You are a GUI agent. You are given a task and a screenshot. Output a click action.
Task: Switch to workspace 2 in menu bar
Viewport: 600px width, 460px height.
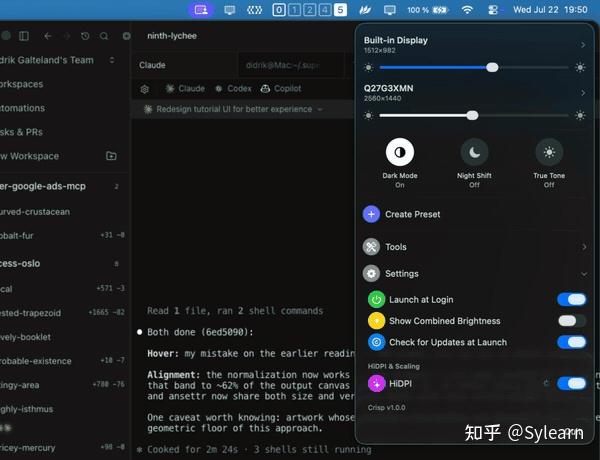pos(310,10)
